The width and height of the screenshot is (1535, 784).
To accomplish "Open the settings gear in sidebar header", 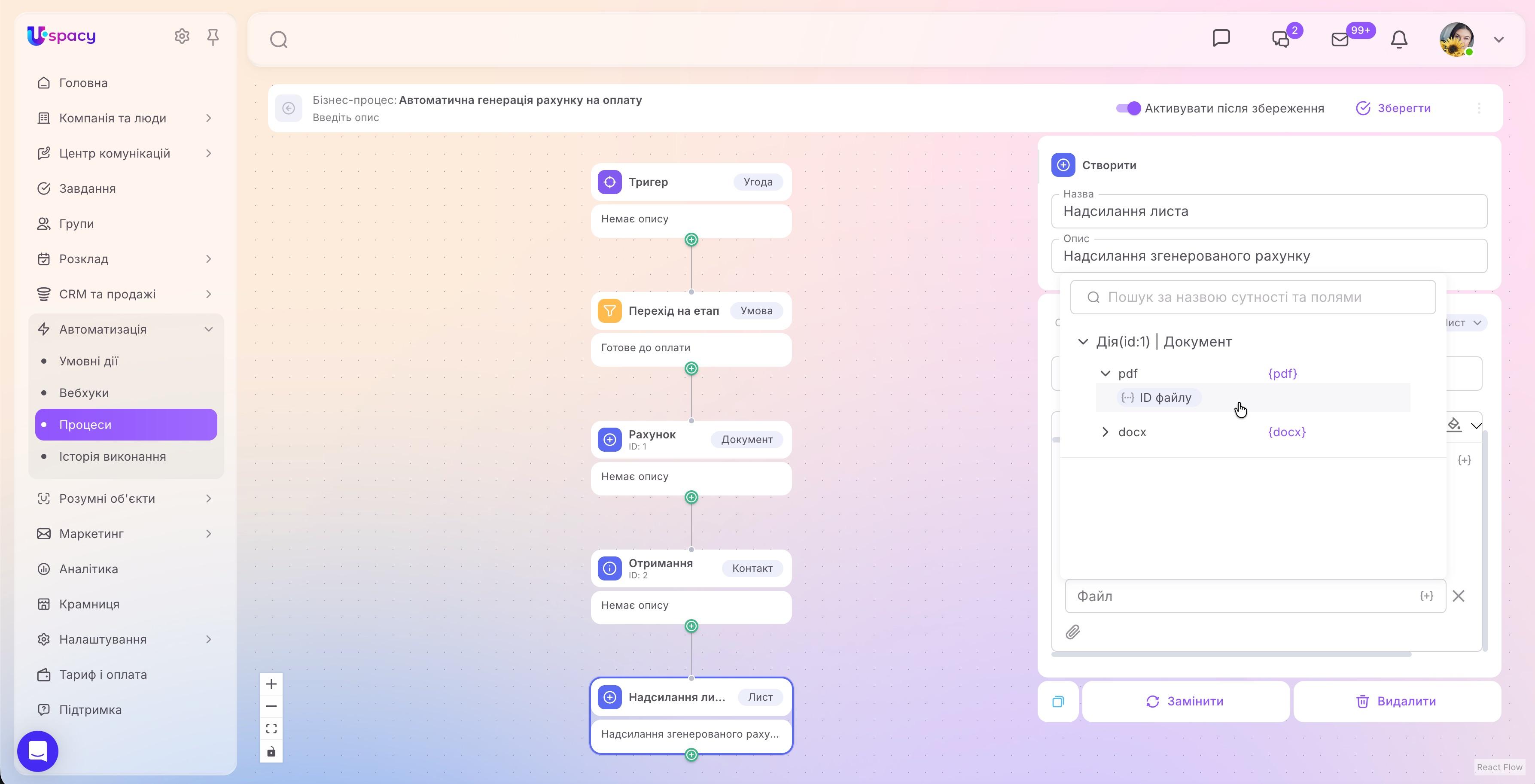I will tap(182, 36).
